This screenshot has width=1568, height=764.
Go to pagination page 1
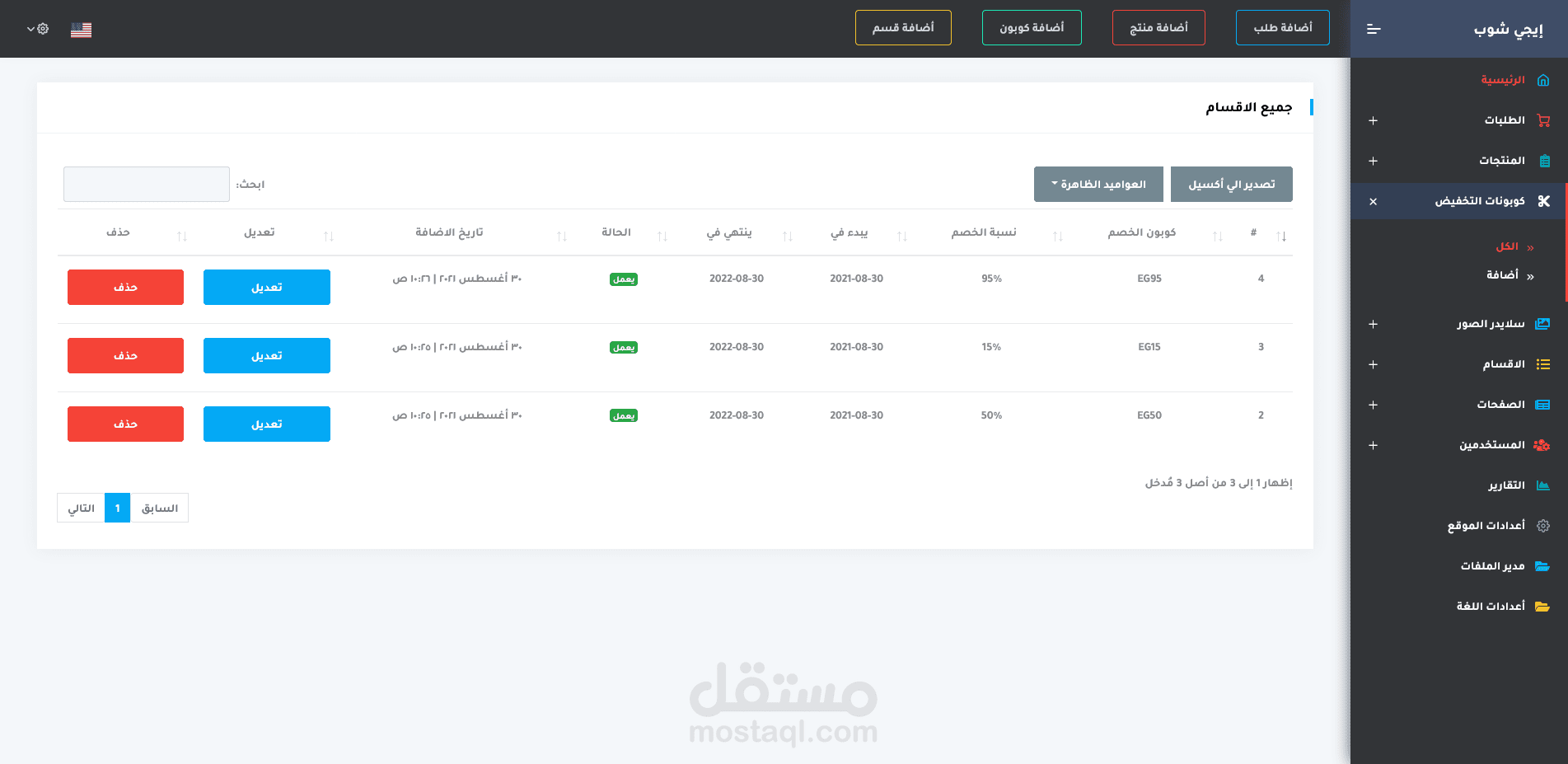pyautogui.click(x=118, y=508)
